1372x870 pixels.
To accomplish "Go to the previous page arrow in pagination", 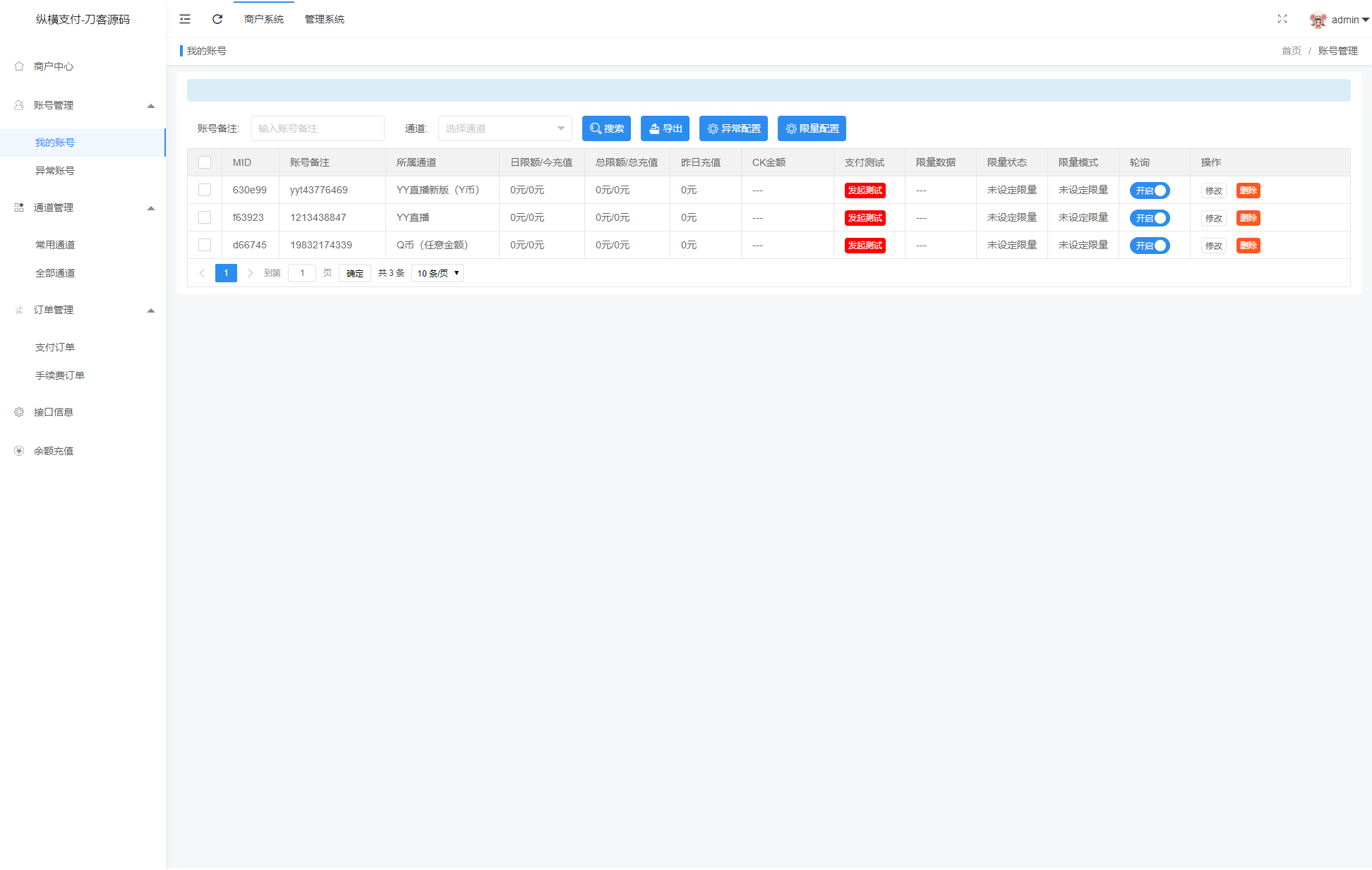I will click(202, 273).
